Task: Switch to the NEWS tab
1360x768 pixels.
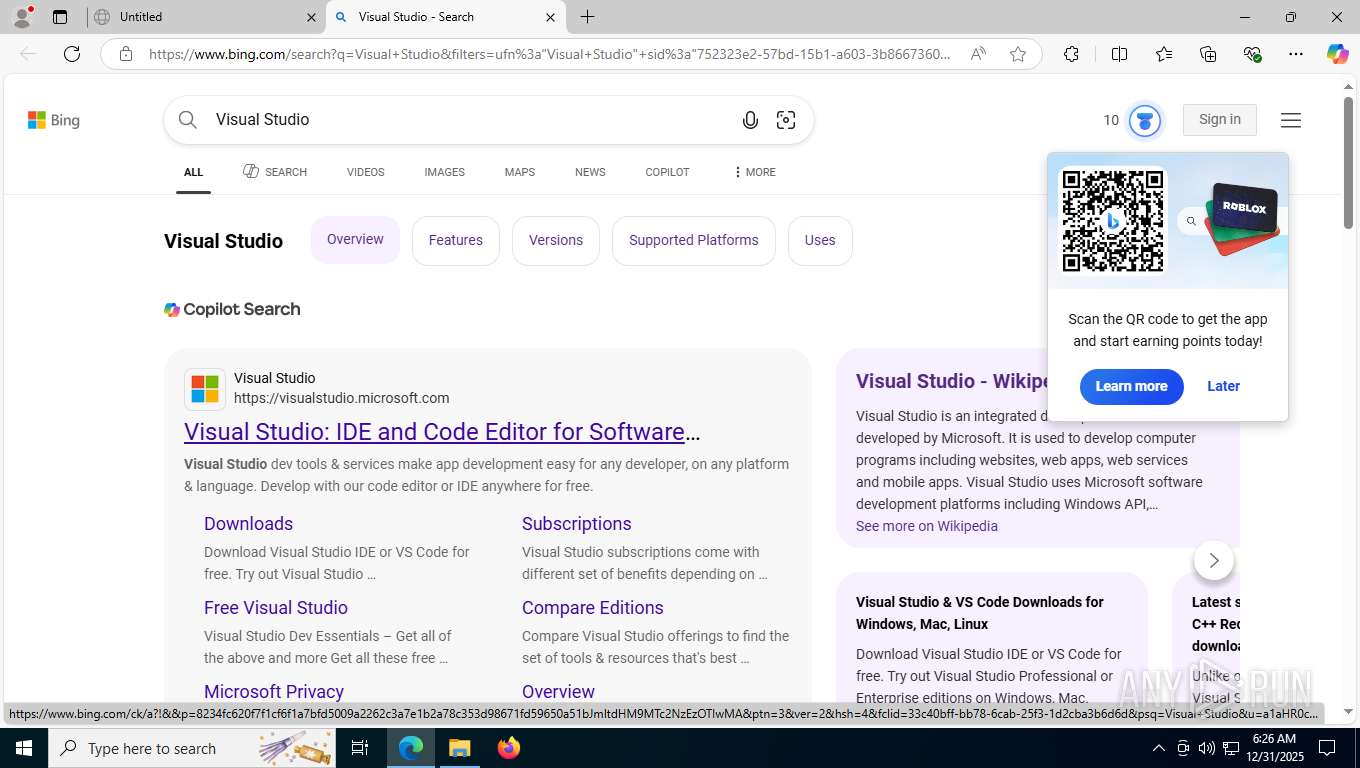Action: click(590, 172)
